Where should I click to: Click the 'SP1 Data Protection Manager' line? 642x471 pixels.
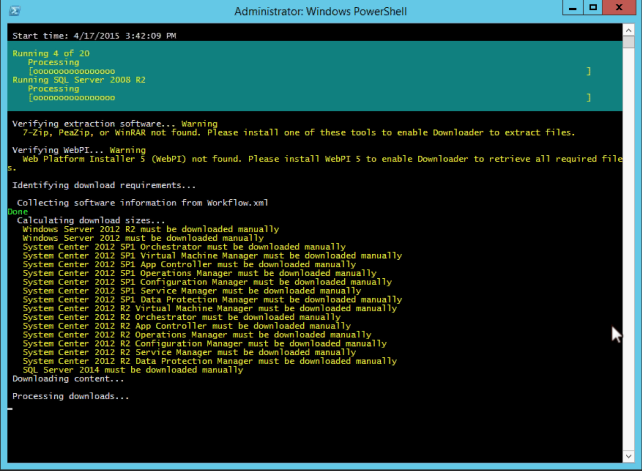212,300
